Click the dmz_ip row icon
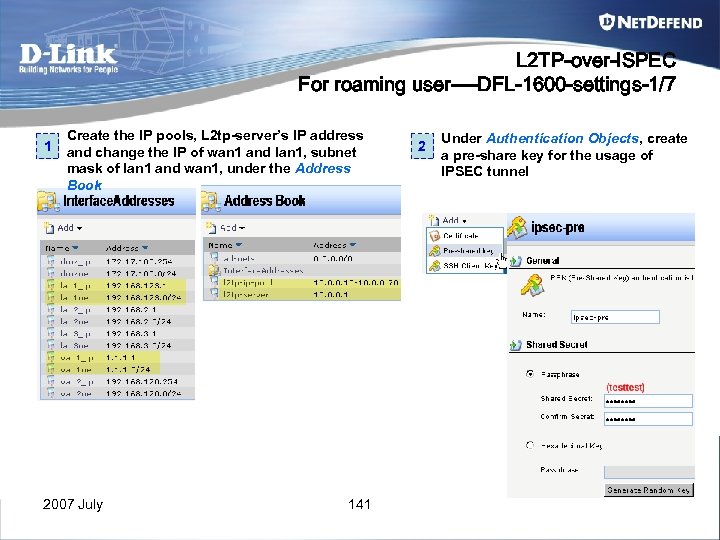Viewport: 720px width, 540px height. point(51,261)
